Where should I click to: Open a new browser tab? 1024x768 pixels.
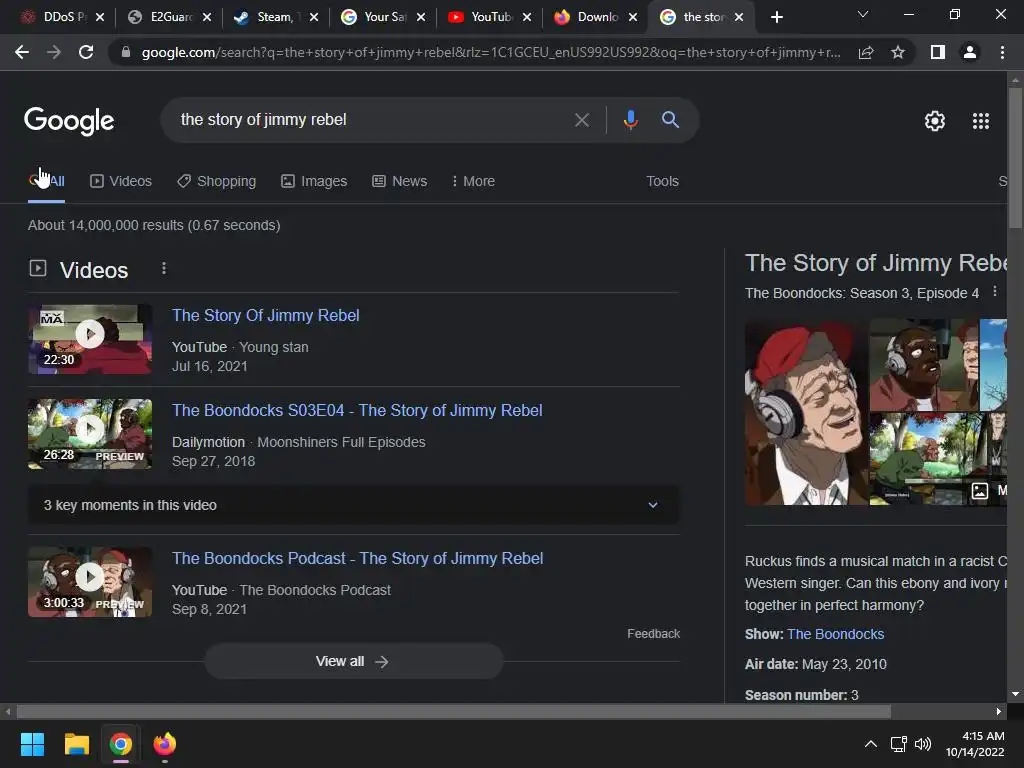pyautogui.click(x=776, y=17)
